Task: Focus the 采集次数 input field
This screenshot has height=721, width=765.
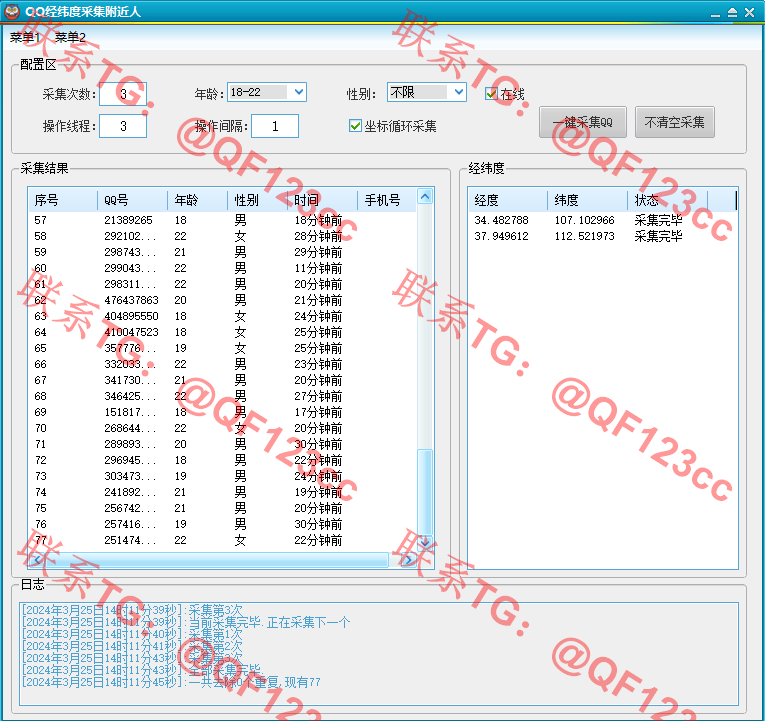Action: pos(123,94)
